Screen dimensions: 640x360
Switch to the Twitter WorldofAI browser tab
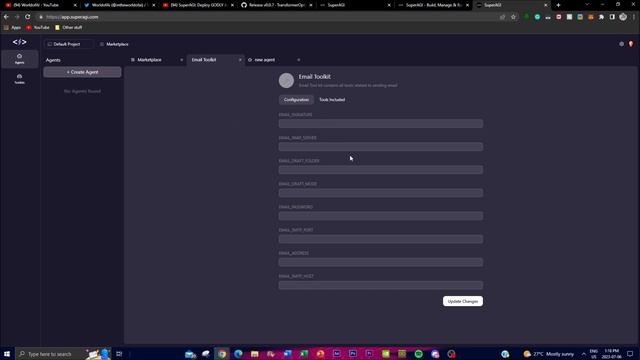120,5
